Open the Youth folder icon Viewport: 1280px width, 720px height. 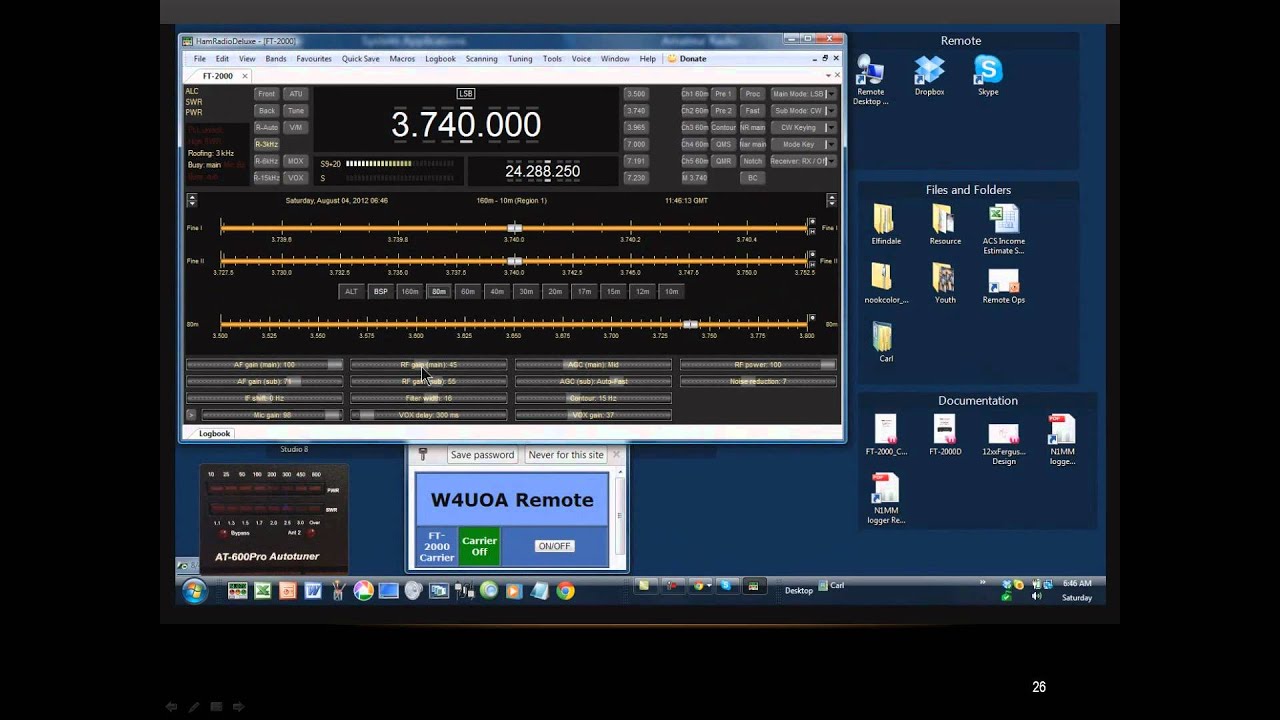point(944,277)
